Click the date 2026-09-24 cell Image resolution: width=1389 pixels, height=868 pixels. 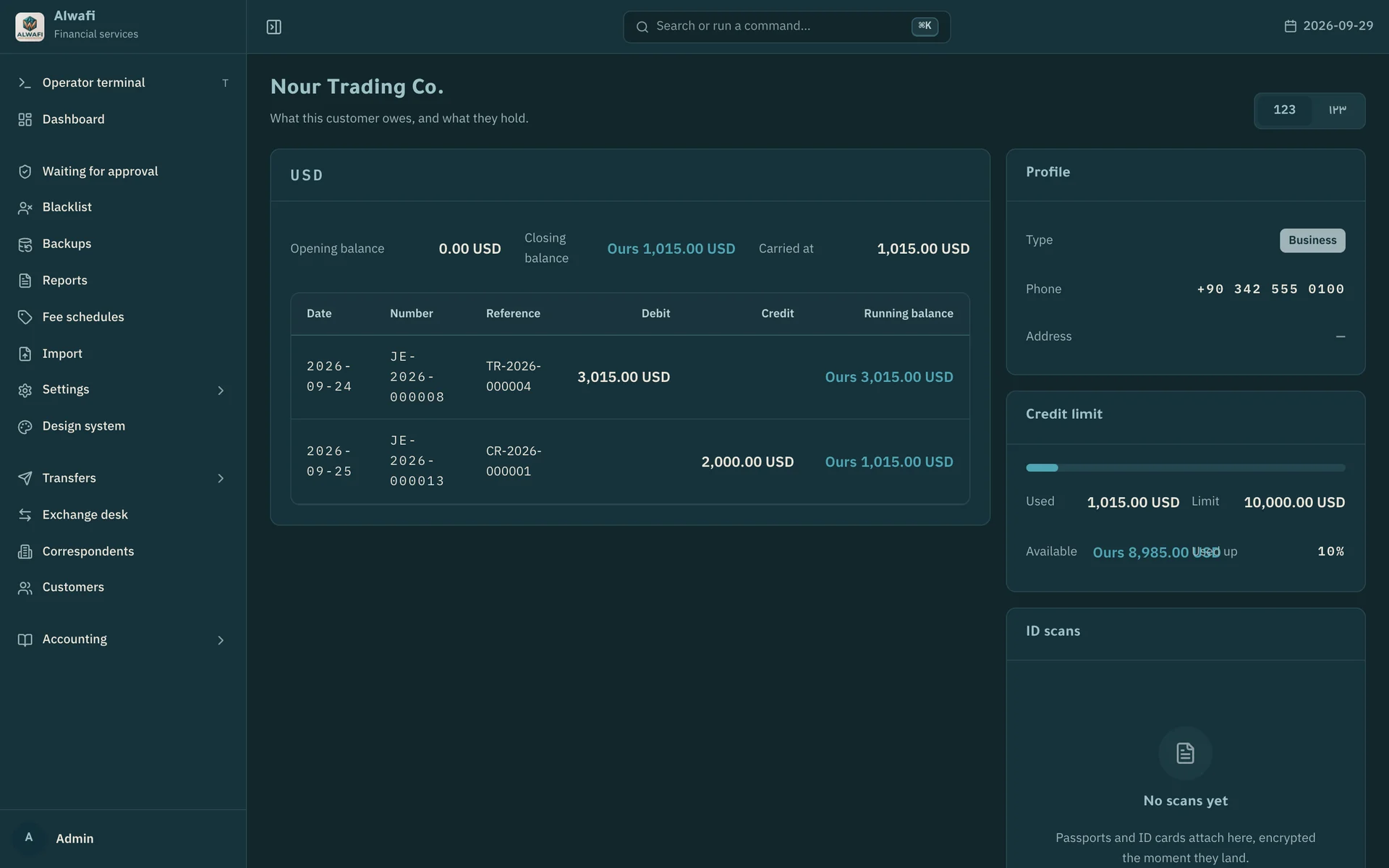click(x=329, y=376)
